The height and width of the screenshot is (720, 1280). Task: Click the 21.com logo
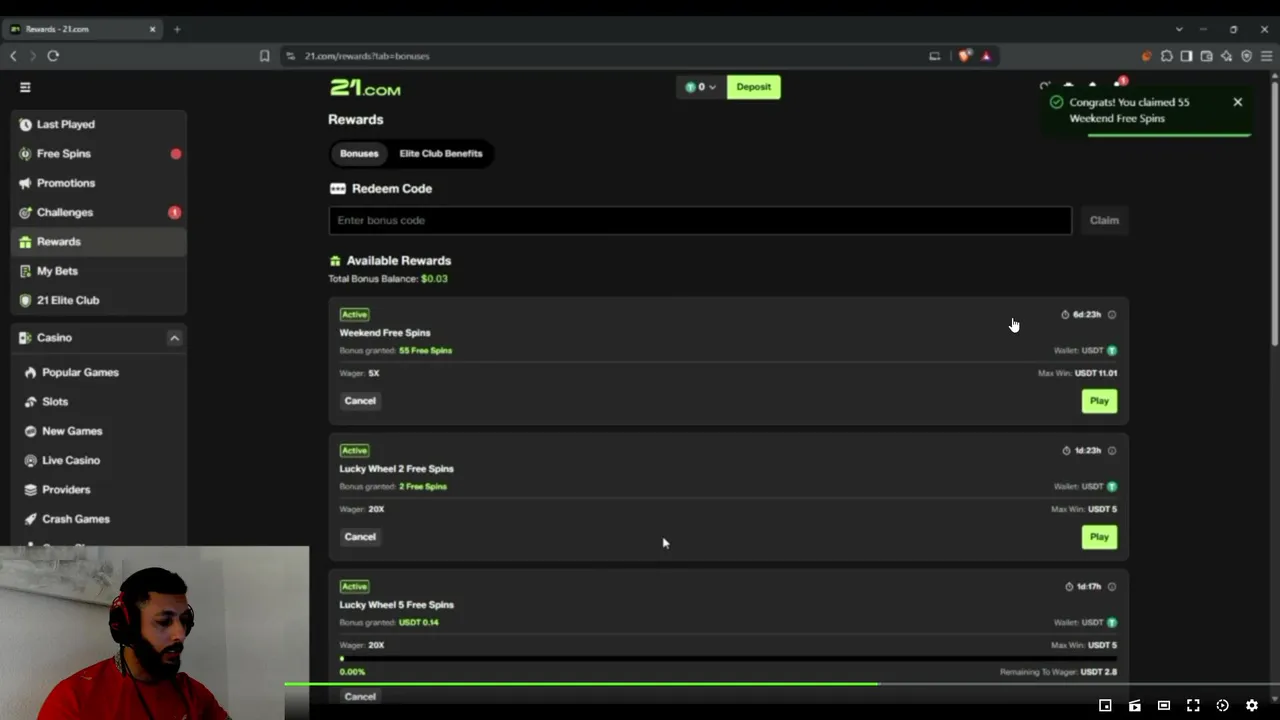[x=365, y=88]
